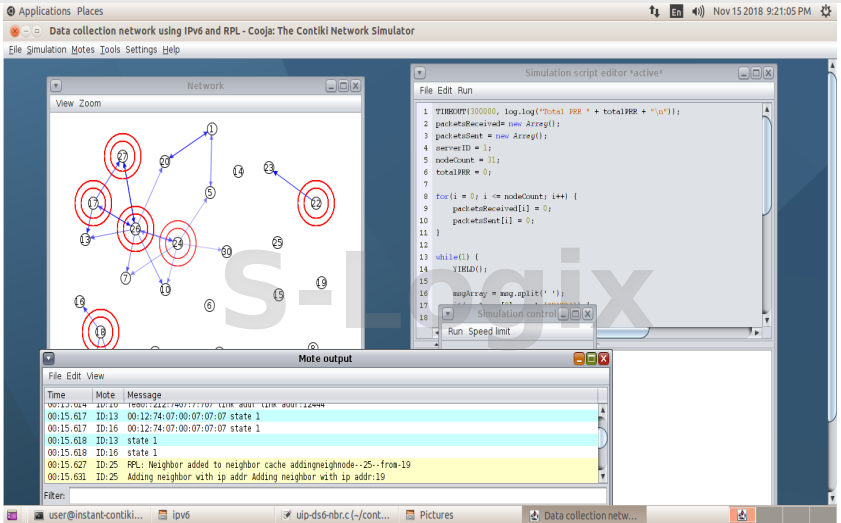Select mote node 18 in Network view
The width and height of the screenshot is (841, 523).
(100, 332)
